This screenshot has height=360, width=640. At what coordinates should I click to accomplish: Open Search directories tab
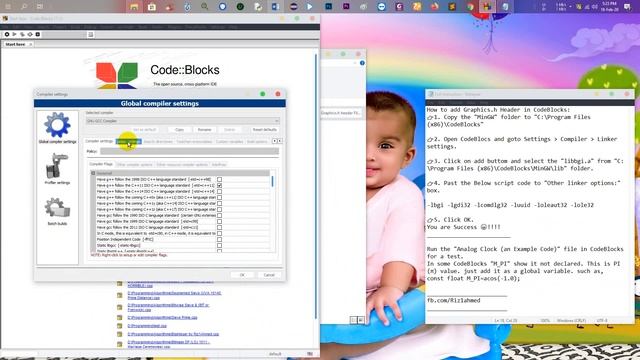158,141
